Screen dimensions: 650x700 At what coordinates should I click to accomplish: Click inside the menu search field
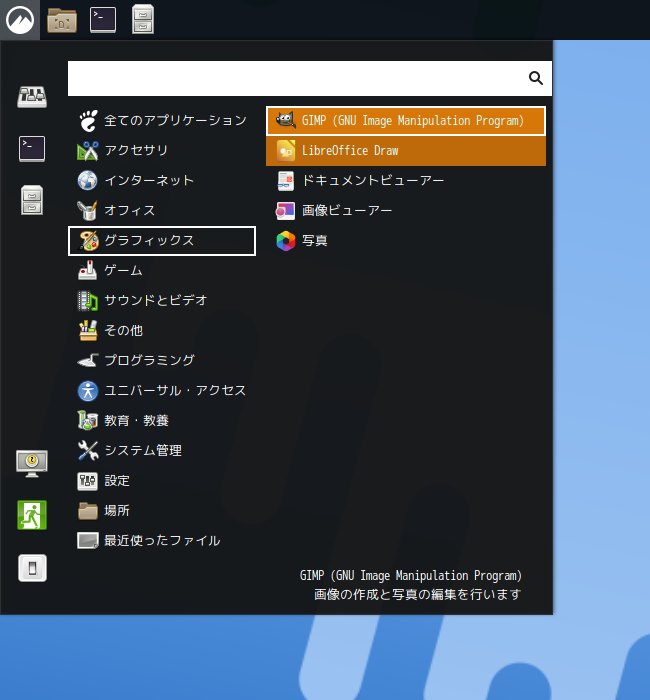[x=310, y=79]
